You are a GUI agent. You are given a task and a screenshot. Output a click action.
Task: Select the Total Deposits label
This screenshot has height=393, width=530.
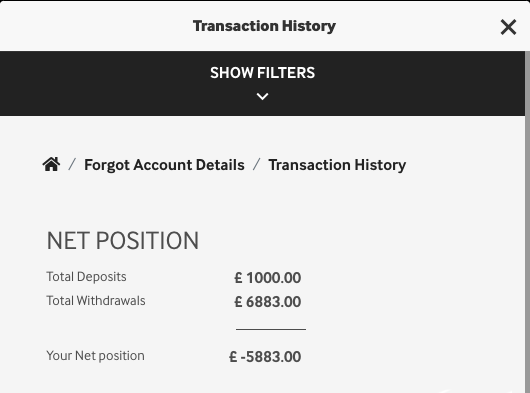(86, 277)
